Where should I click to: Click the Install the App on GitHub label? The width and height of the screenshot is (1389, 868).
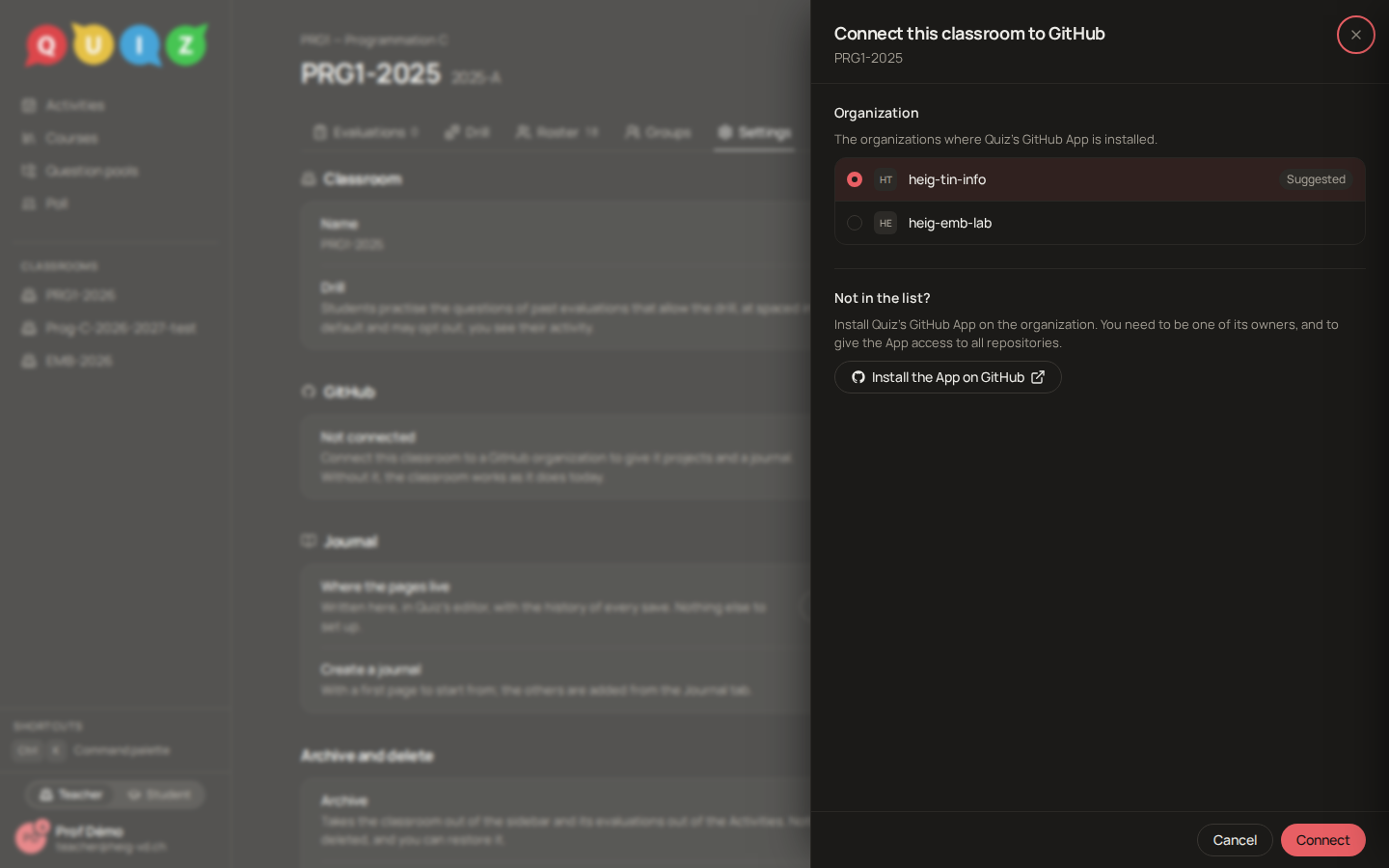[948, 377]
